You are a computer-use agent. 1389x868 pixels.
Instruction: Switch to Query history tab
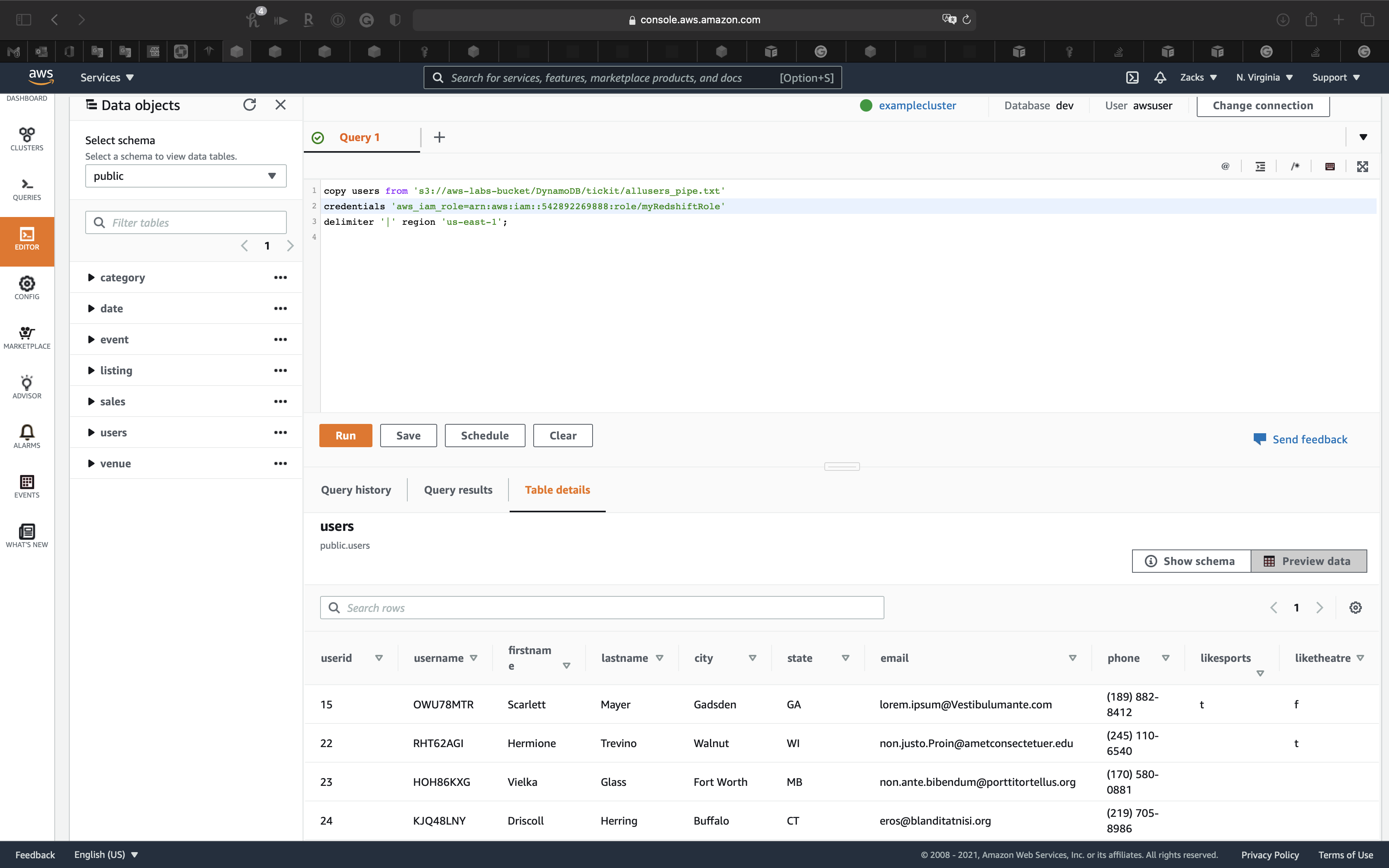click(x=356, y=490)
